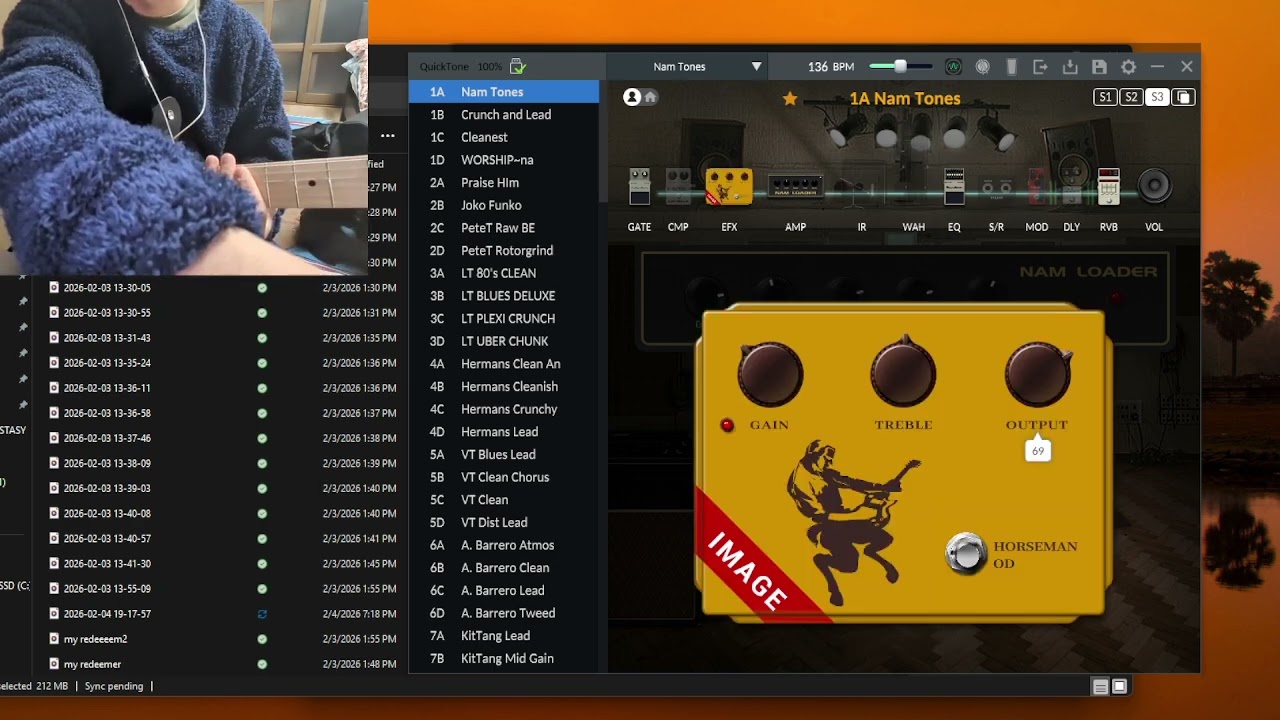Open the RVB reverb pedal
This screenshot has height=720, width=1280.
[x=1108, y=187]
